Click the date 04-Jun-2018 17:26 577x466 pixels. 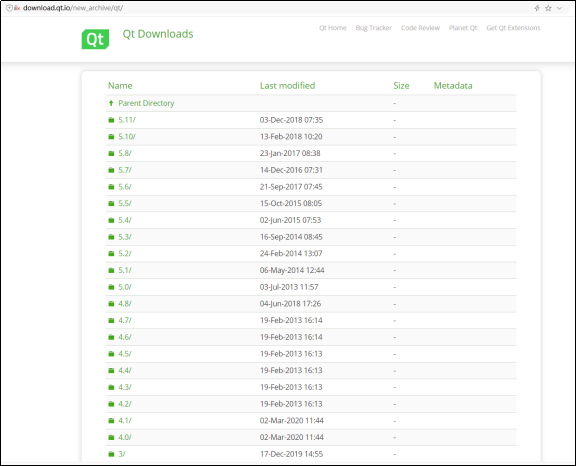point(290,304)
